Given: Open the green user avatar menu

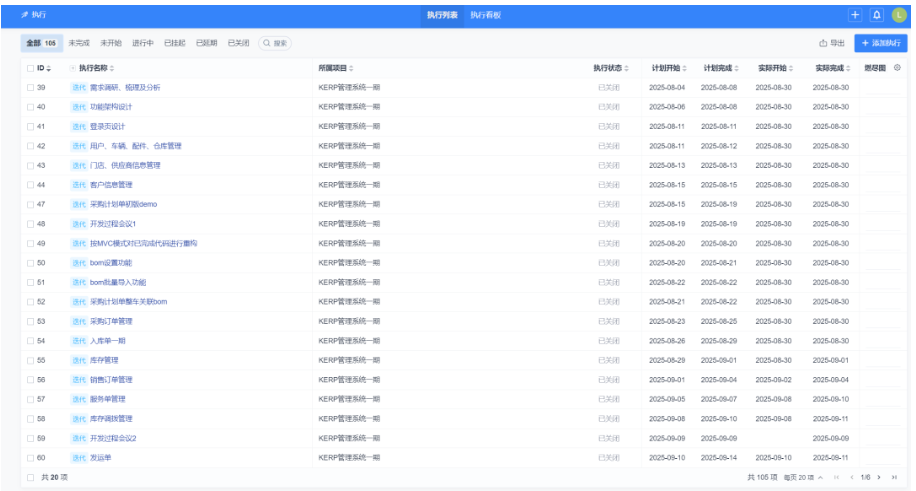Looking at the screenshot, I should [899, 15].
